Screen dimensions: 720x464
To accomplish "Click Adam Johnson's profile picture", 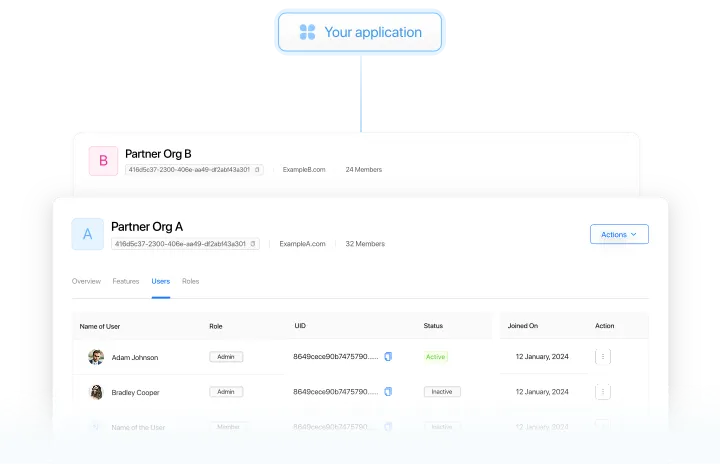I will [x=96, y=357].
